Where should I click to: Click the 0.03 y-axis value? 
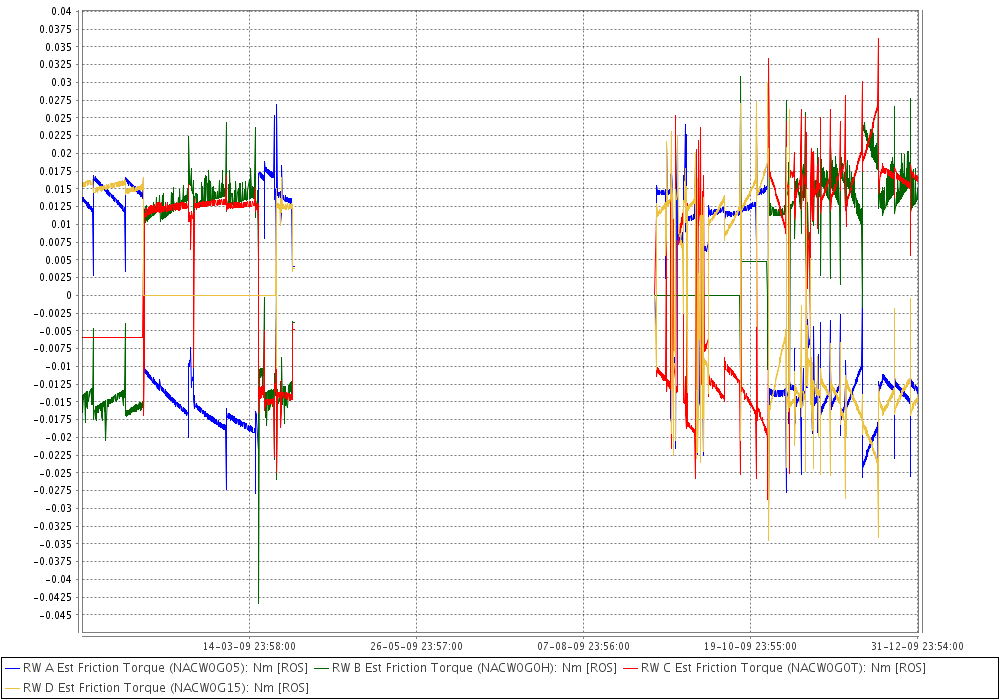click(62, 82)
